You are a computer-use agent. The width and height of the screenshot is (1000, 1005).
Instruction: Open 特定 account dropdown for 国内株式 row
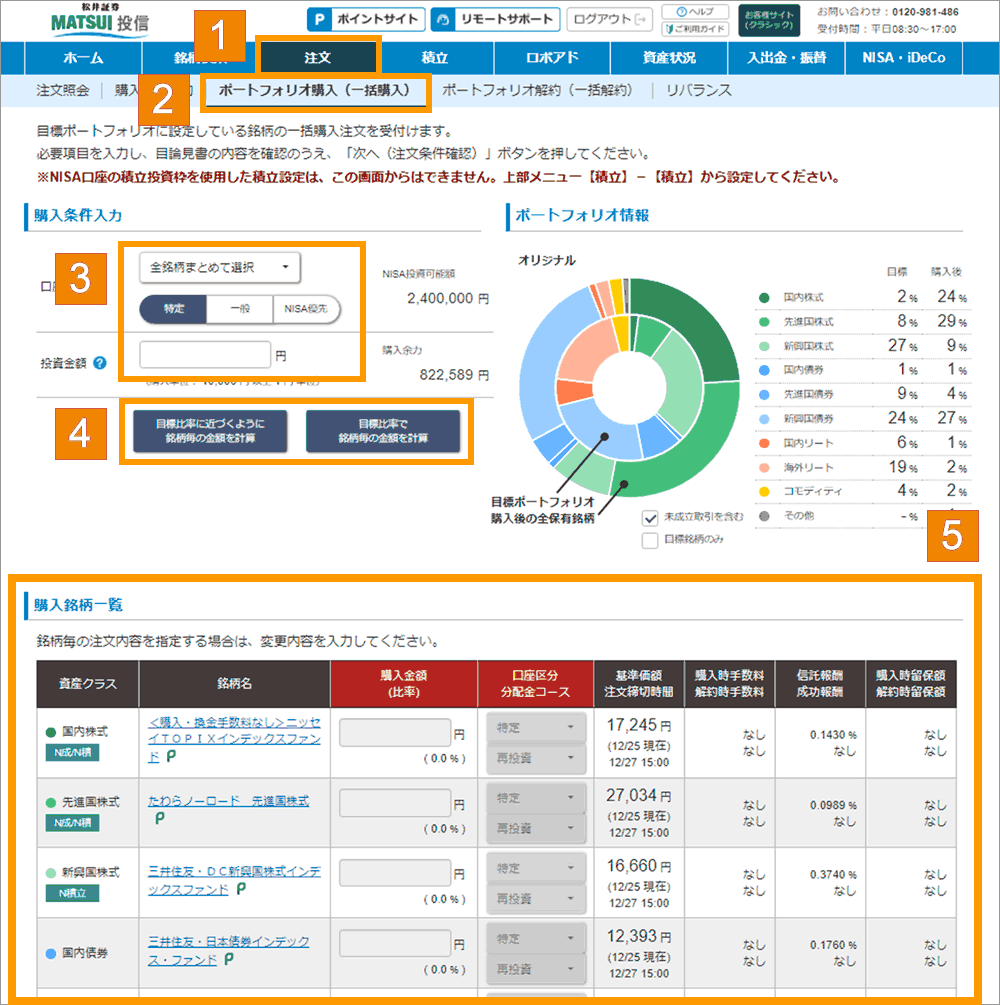click(536, 727)
